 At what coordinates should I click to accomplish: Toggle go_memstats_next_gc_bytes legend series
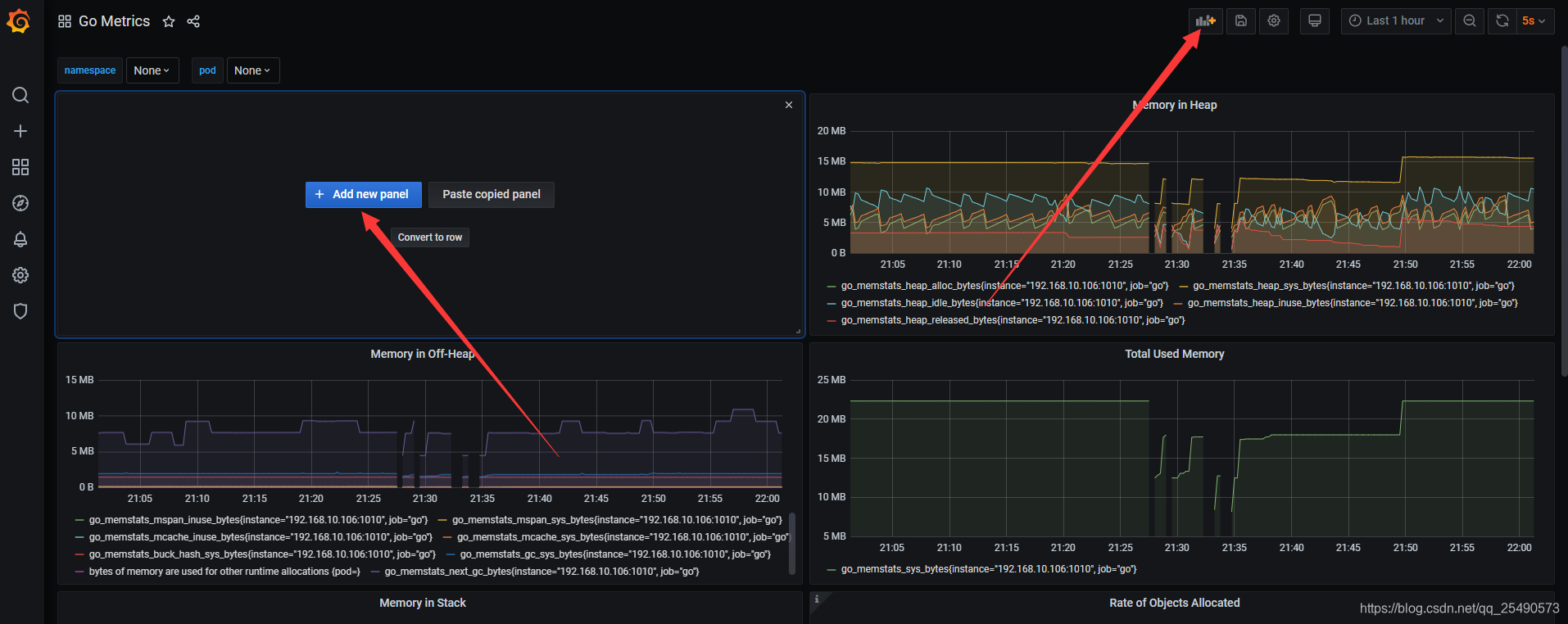542,572
